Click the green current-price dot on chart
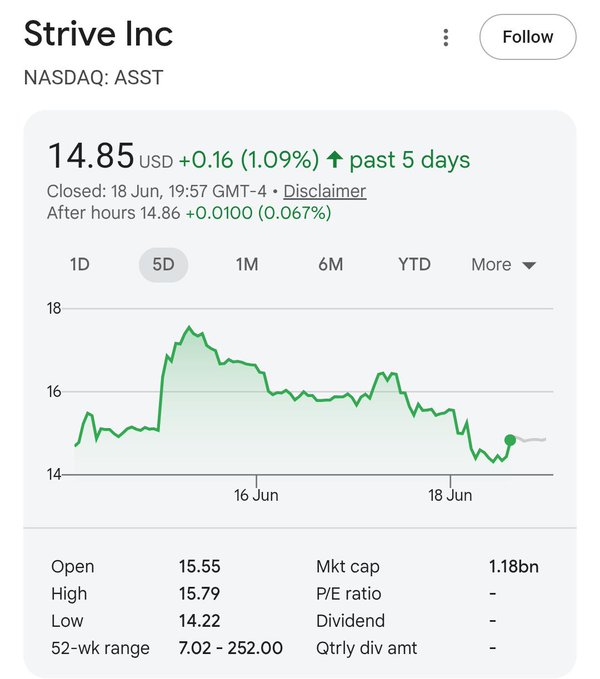 (510, 440)
